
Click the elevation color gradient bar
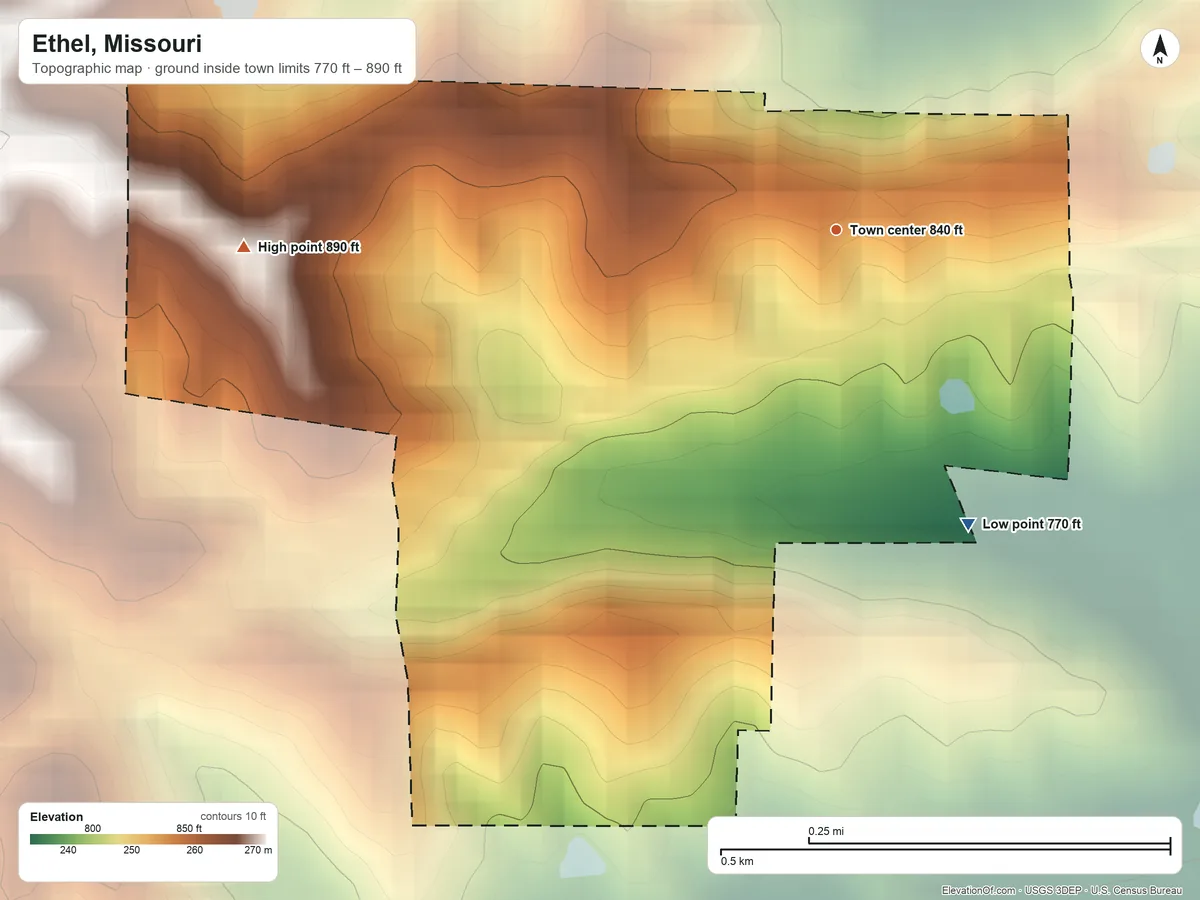click(148, 840)
